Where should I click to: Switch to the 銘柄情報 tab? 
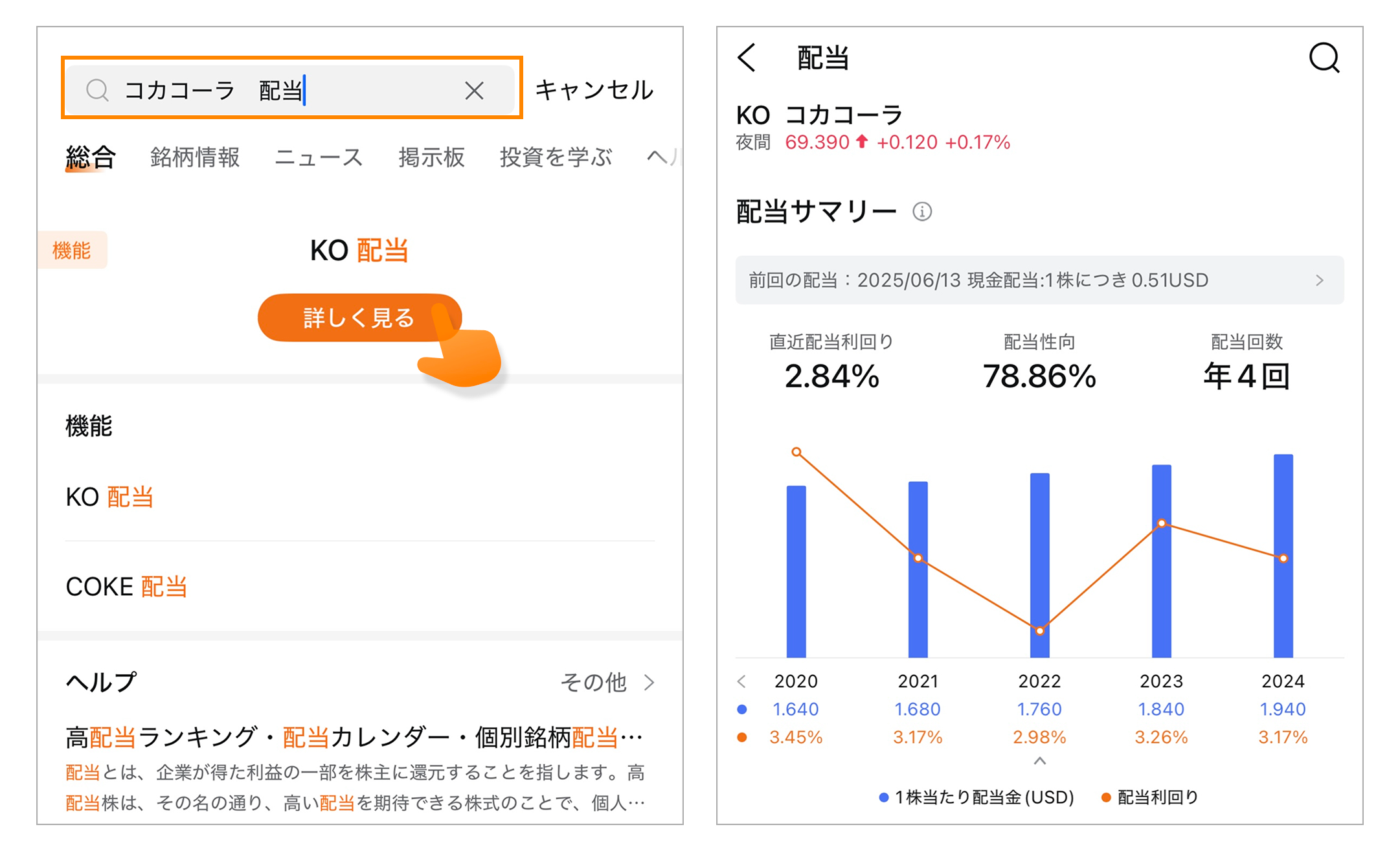point(195,157)
